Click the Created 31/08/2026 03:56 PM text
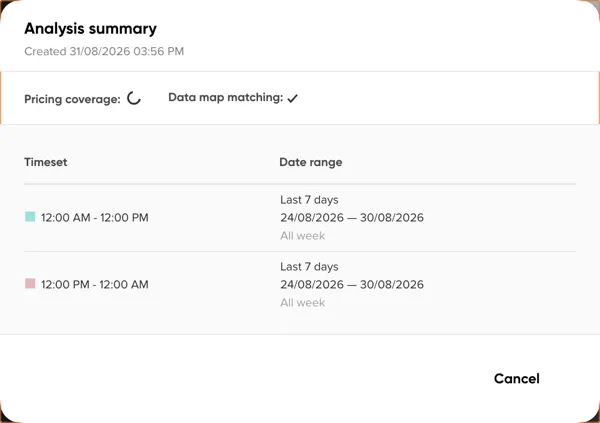 coord(104,51)
